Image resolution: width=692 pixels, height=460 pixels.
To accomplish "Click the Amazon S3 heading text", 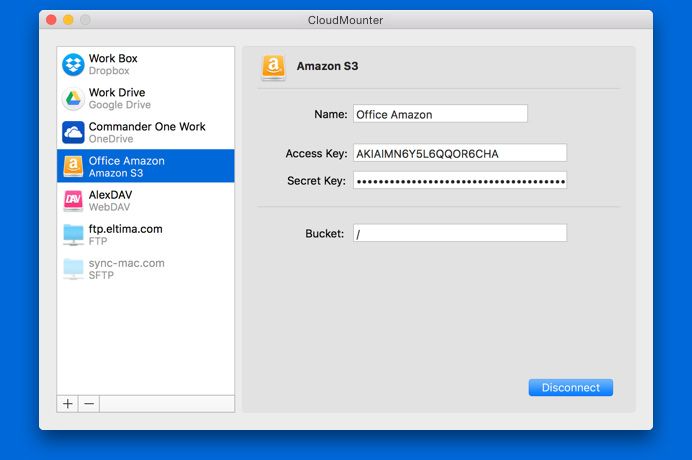I will coord(327,66).
